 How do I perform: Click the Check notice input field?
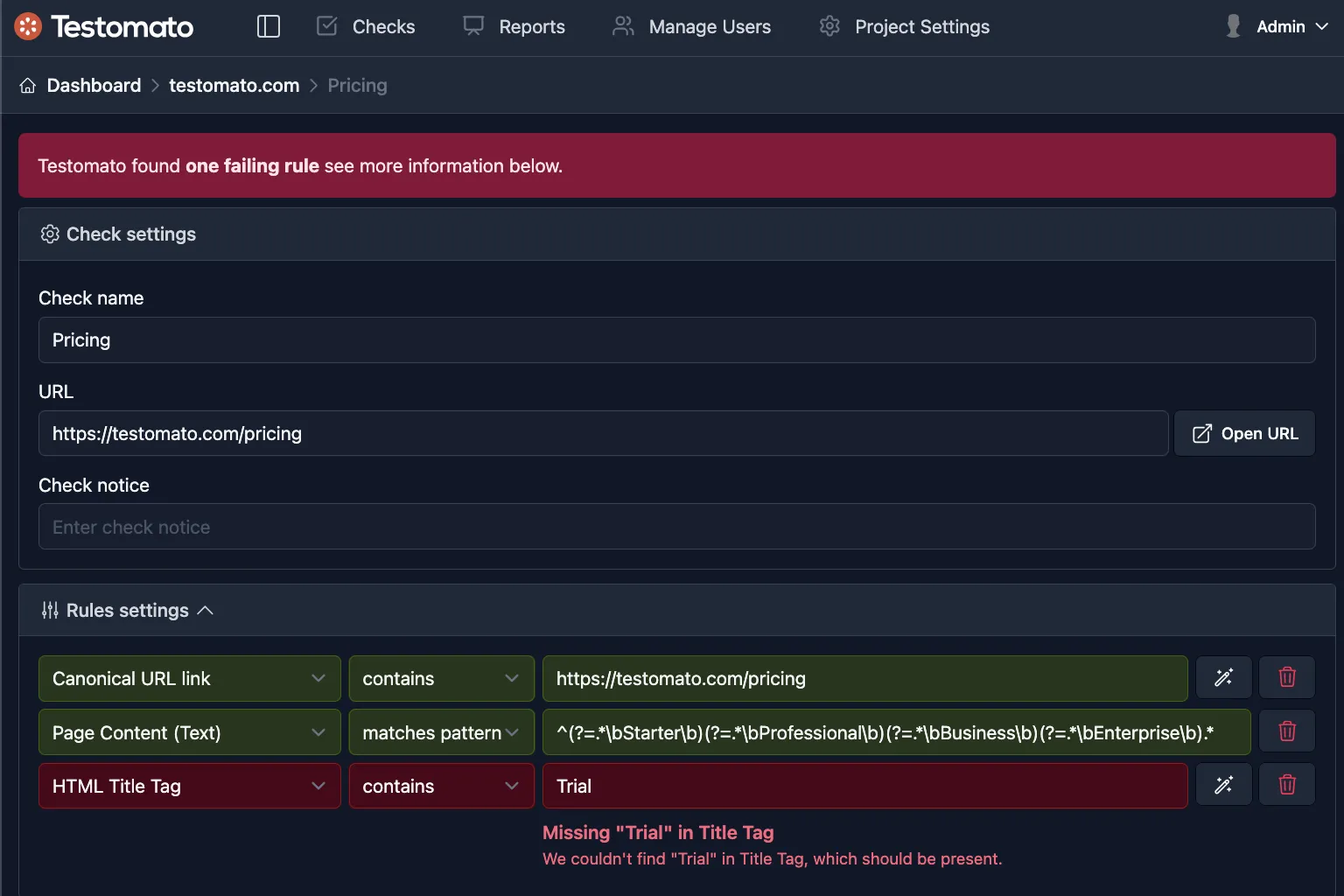(676, 526)
